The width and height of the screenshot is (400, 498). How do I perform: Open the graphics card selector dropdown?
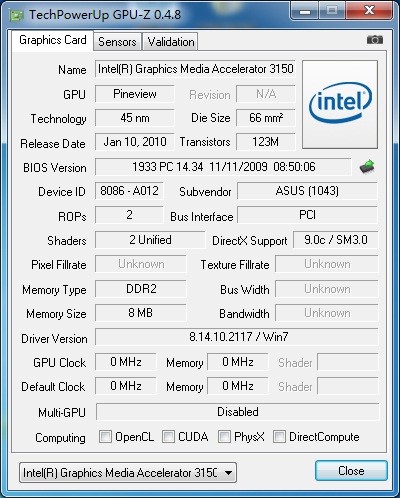pos(128,473)
